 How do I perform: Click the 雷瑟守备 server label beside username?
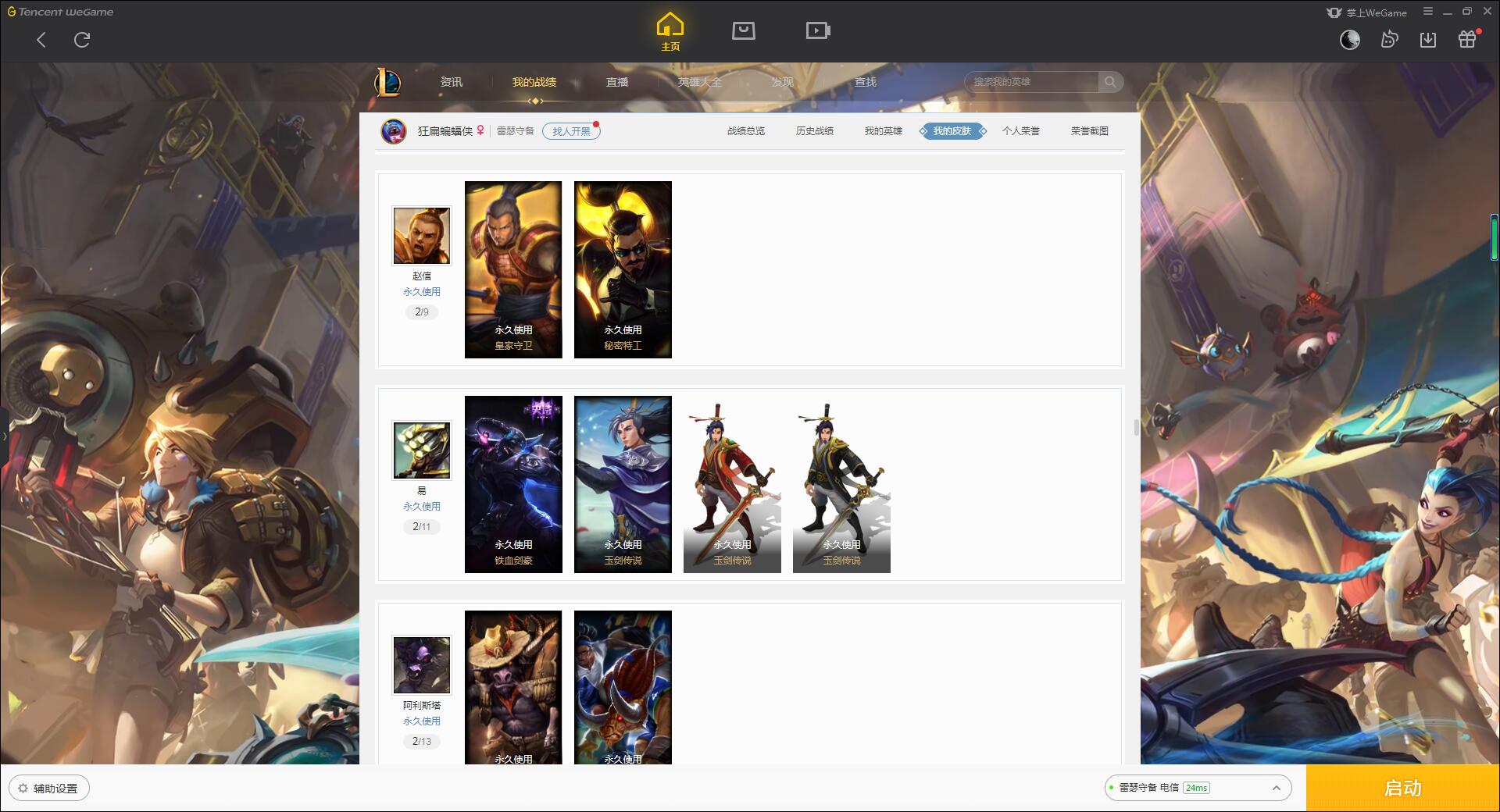coord(516,131)
